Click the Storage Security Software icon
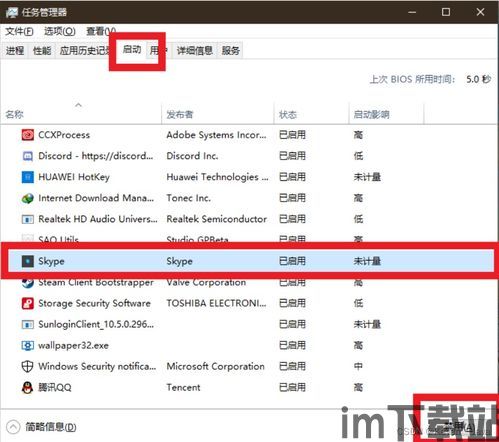Screen dimensions: 499x442 click(x=27, y=303)
